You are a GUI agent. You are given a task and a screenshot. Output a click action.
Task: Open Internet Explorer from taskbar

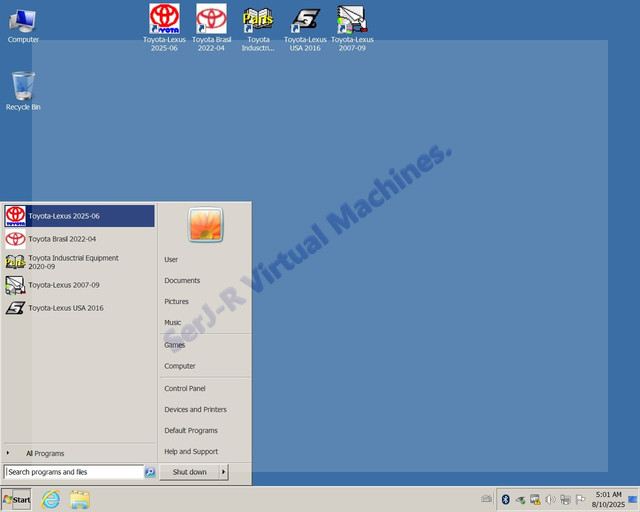point(51,499)
